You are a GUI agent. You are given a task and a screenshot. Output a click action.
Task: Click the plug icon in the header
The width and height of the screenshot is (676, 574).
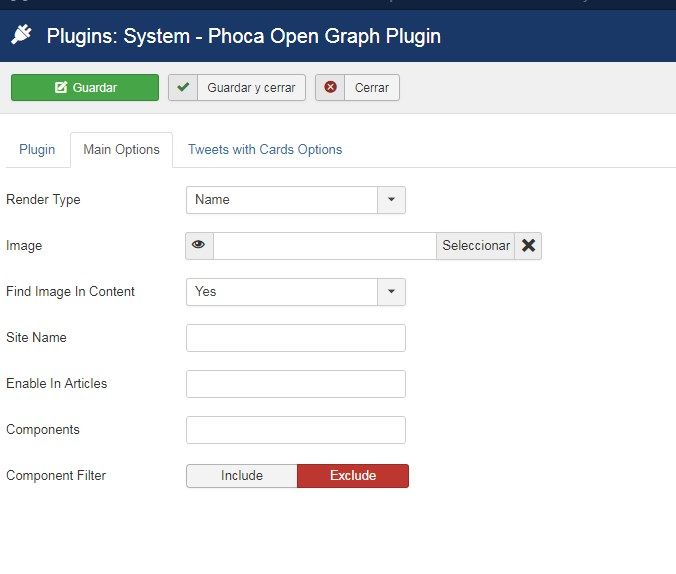tap(21, 35)
